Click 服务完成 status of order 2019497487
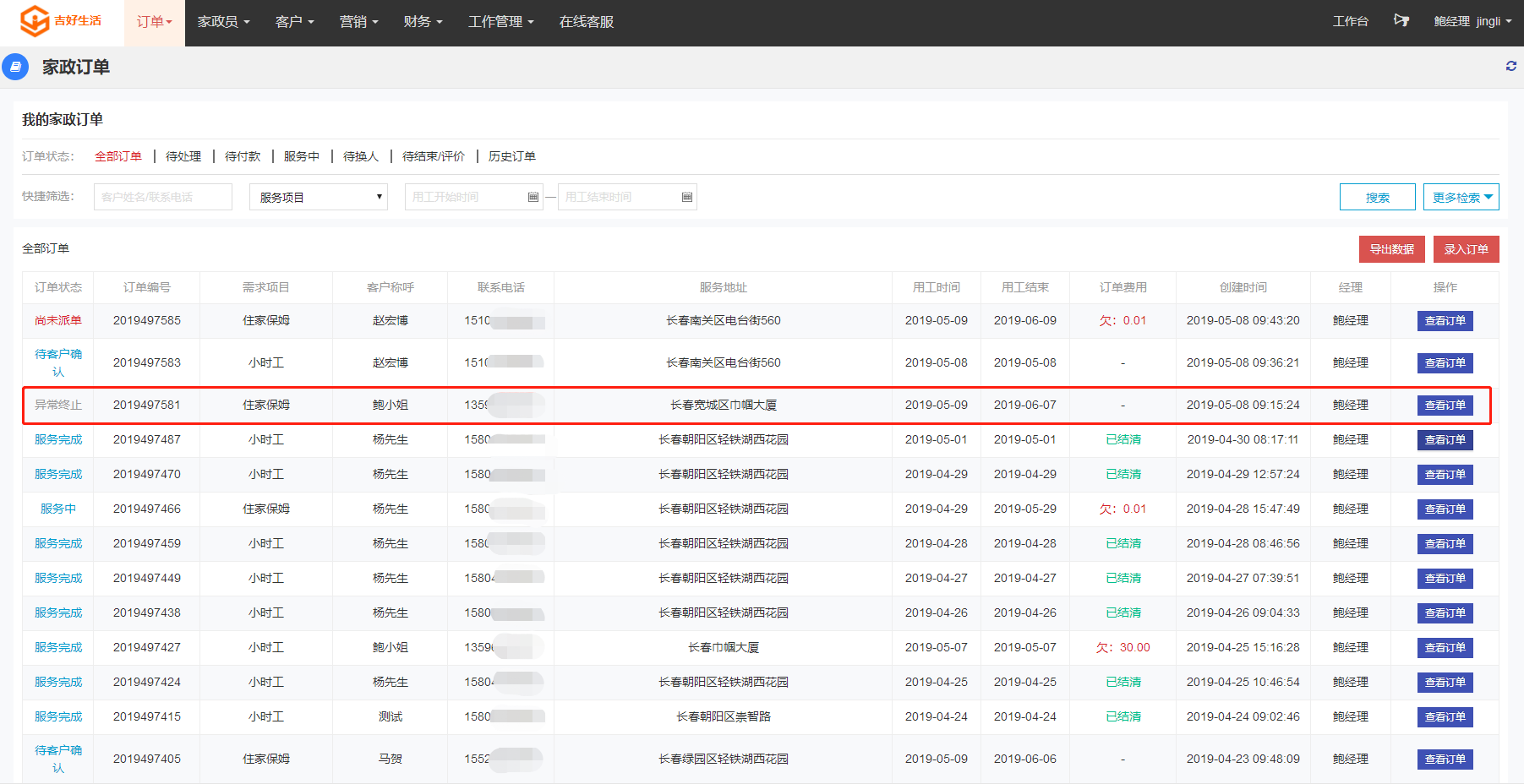 click(58, 439)
